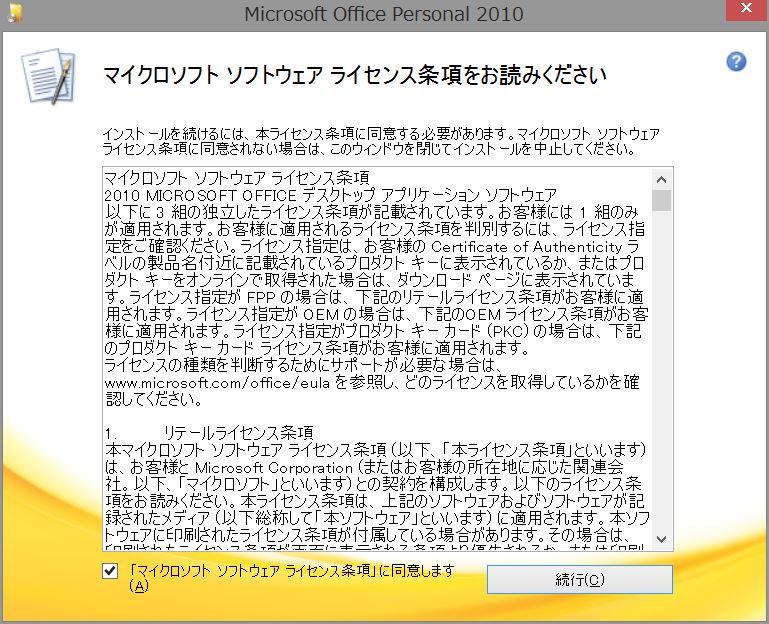Click the www.microsoft.com/office/eula text in the license
Image resolution: width=769 pixels, height=624 pixels.
[x=217, y=383]
